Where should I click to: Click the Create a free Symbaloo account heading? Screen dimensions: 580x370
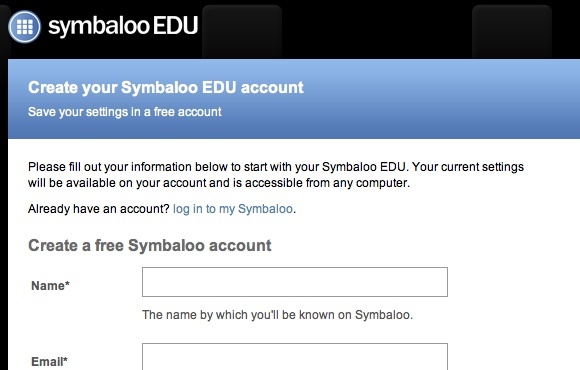tap(150, 245)
